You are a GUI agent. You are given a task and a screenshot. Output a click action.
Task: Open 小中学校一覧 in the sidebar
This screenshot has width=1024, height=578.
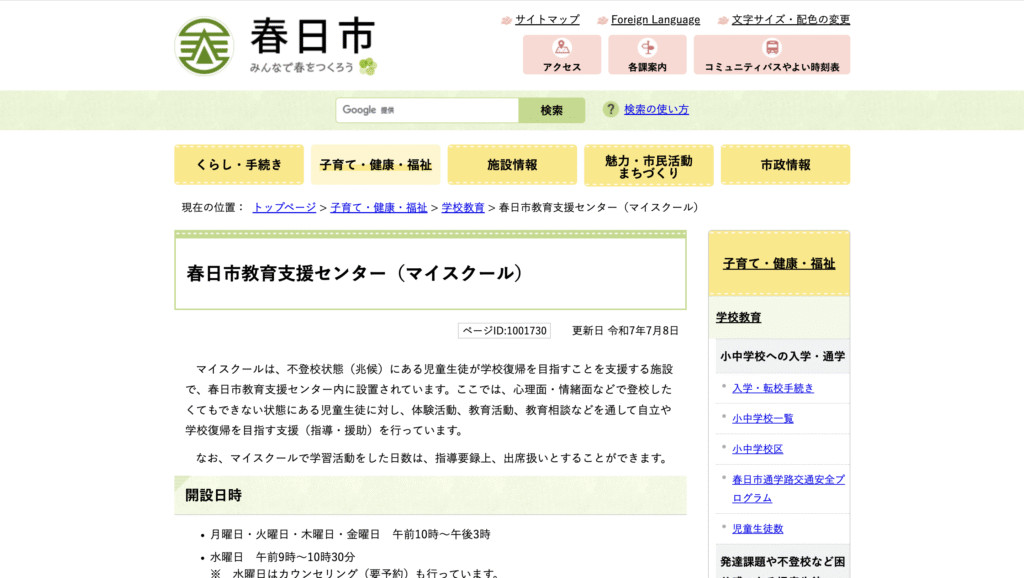pos(762,419)
